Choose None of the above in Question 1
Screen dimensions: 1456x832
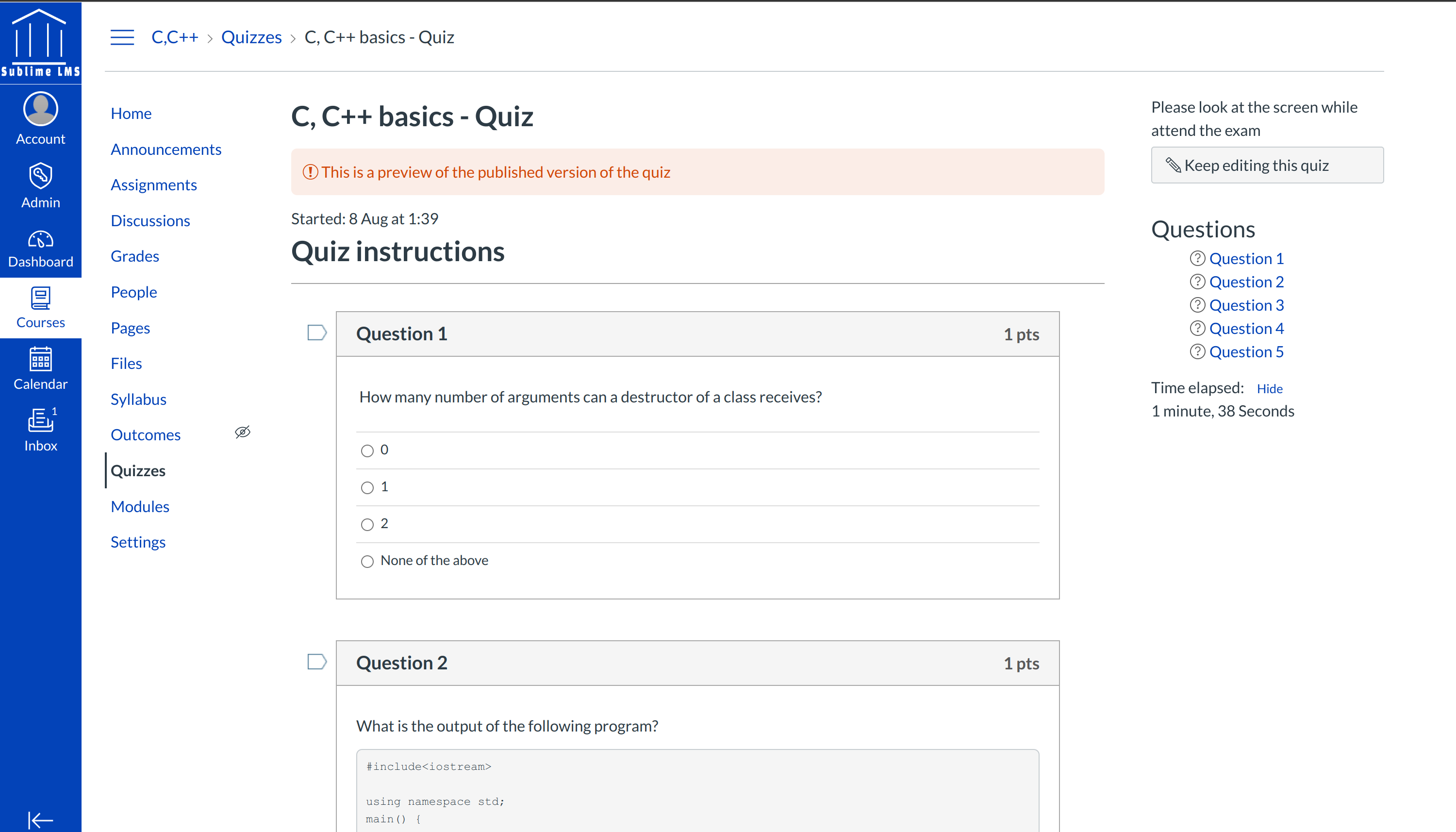tap(367, 561)
